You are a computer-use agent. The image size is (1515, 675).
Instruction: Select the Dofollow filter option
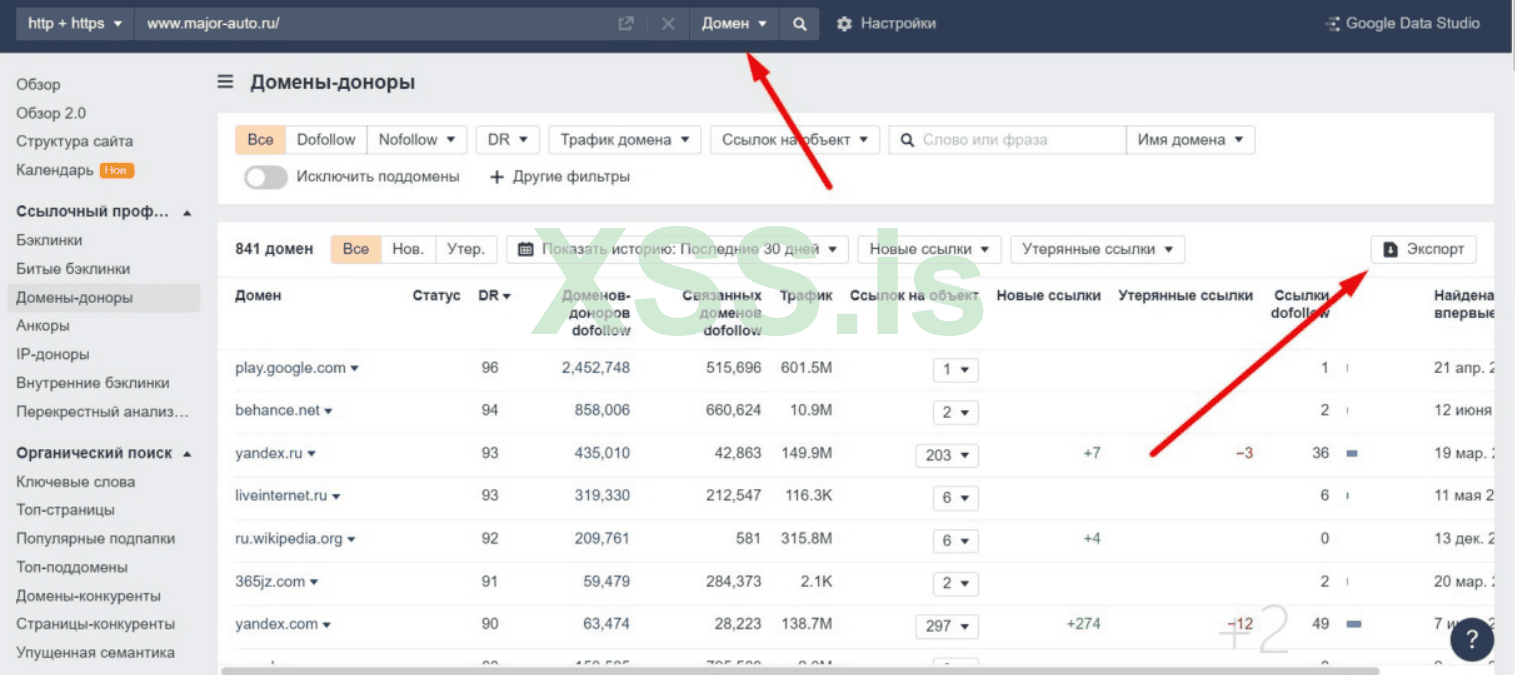coord(326,140)
